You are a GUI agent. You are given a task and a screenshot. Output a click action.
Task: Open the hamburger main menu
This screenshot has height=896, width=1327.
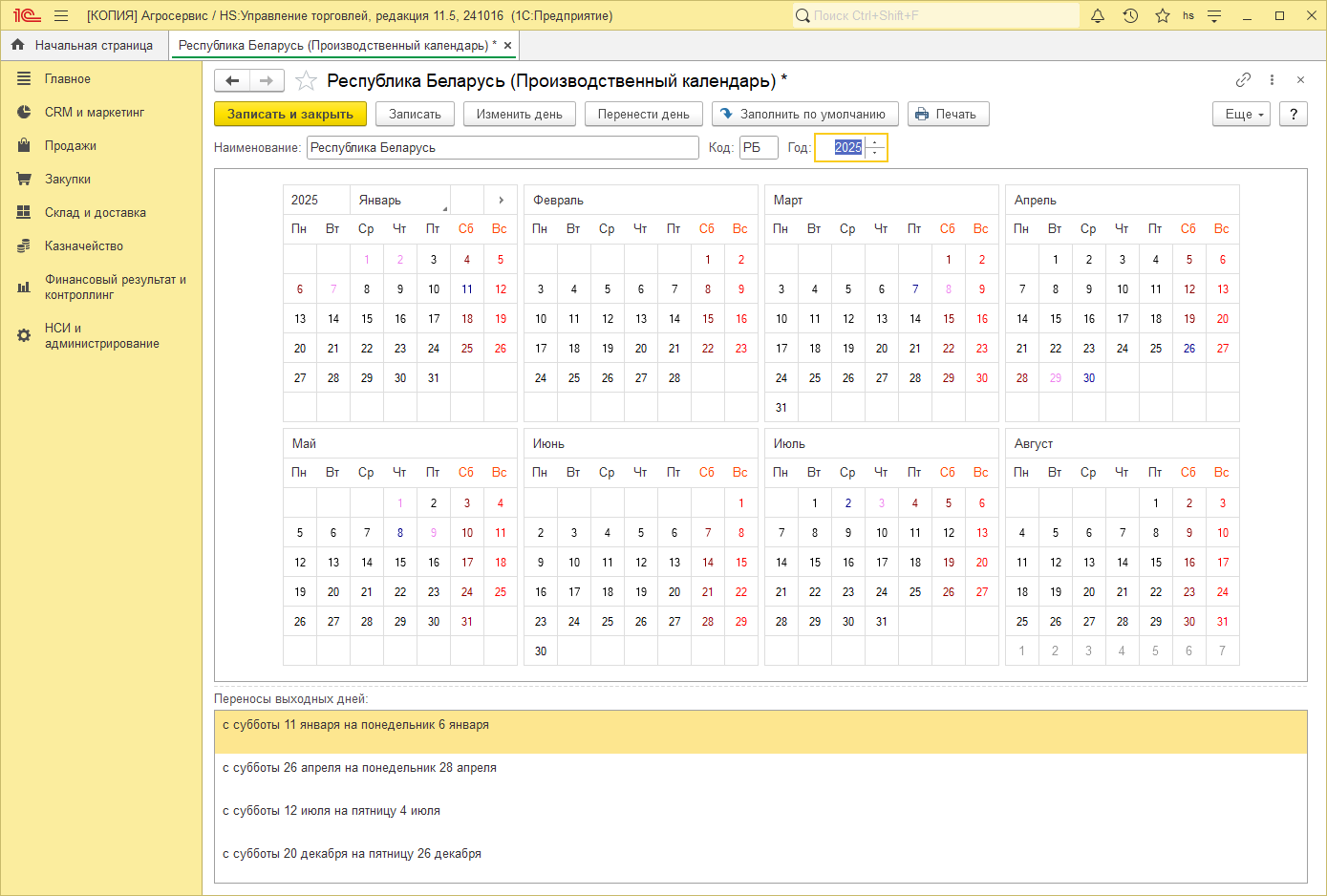click(x=60, y=15)
